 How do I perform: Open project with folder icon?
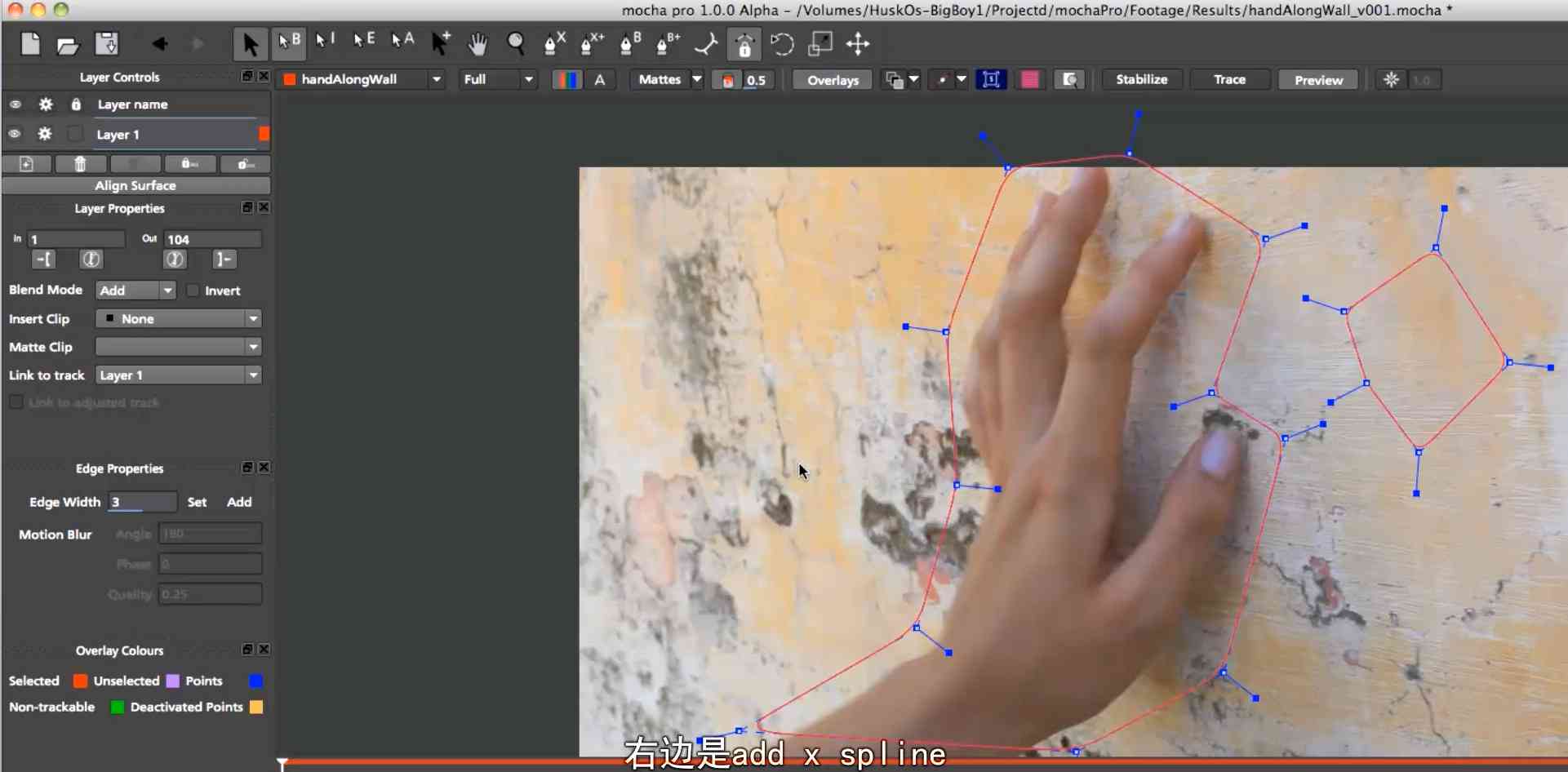pyautogui.click(x=68, y=45)
